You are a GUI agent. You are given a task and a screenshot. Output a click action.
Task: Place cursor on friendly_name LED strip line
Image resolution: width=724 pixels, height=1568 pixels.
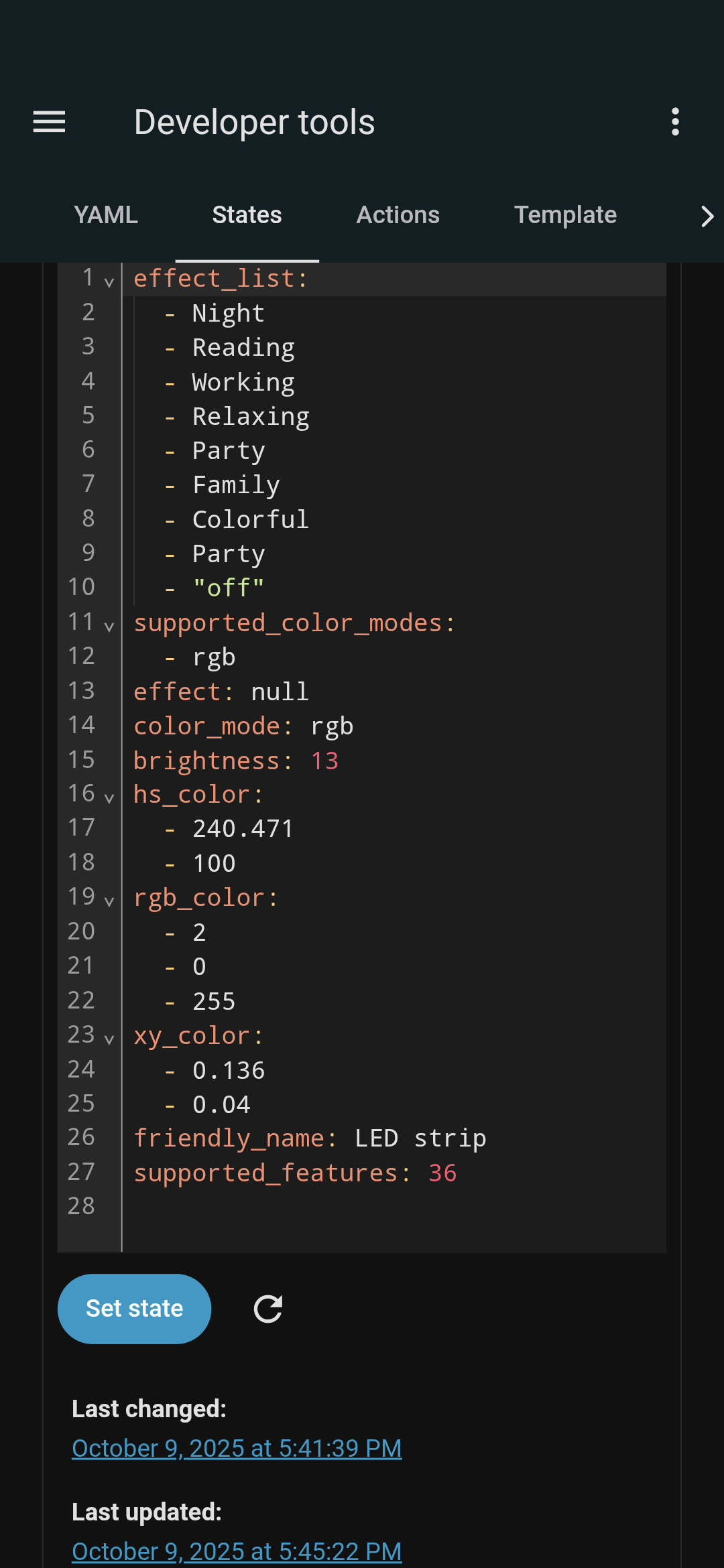[420, 1138]
